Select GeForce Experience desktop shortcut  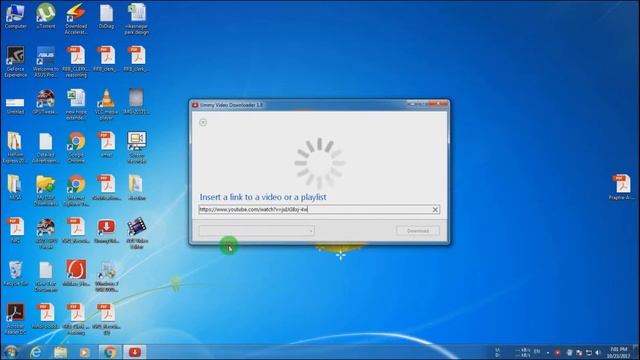15,62
